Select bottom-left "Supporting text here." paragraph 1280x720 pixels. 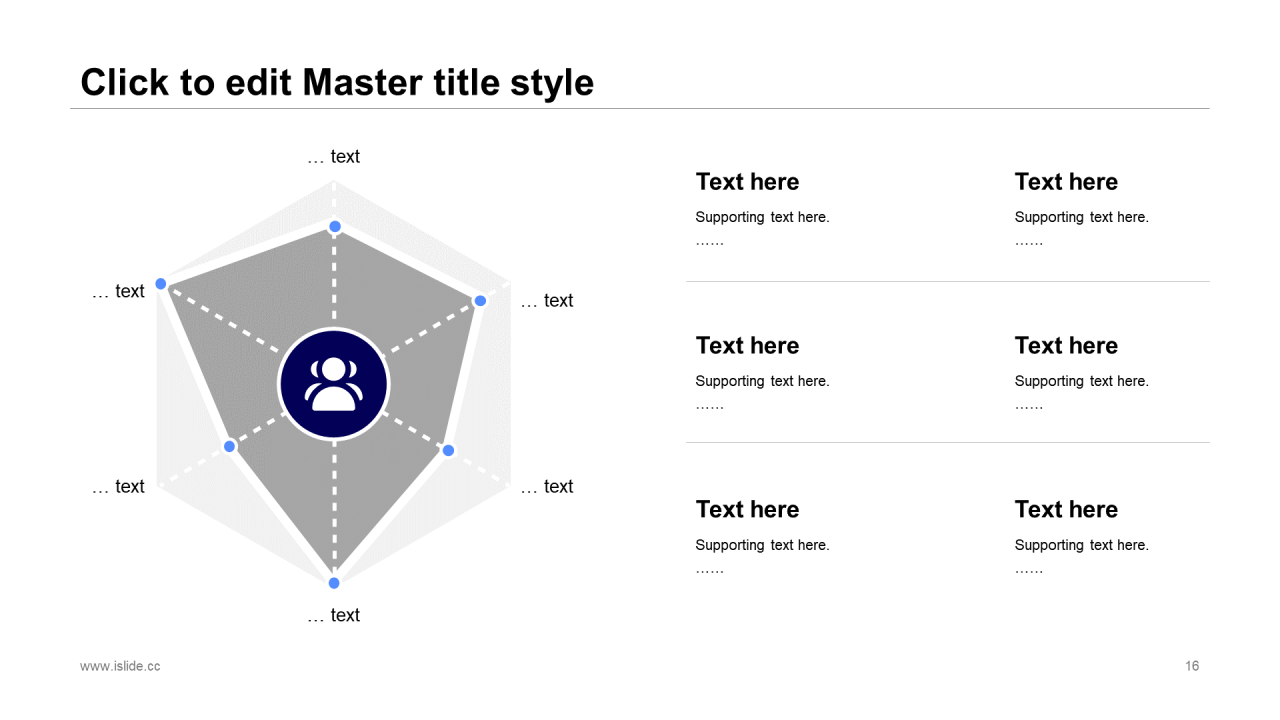pyautogui.click(x=762, y=545)
